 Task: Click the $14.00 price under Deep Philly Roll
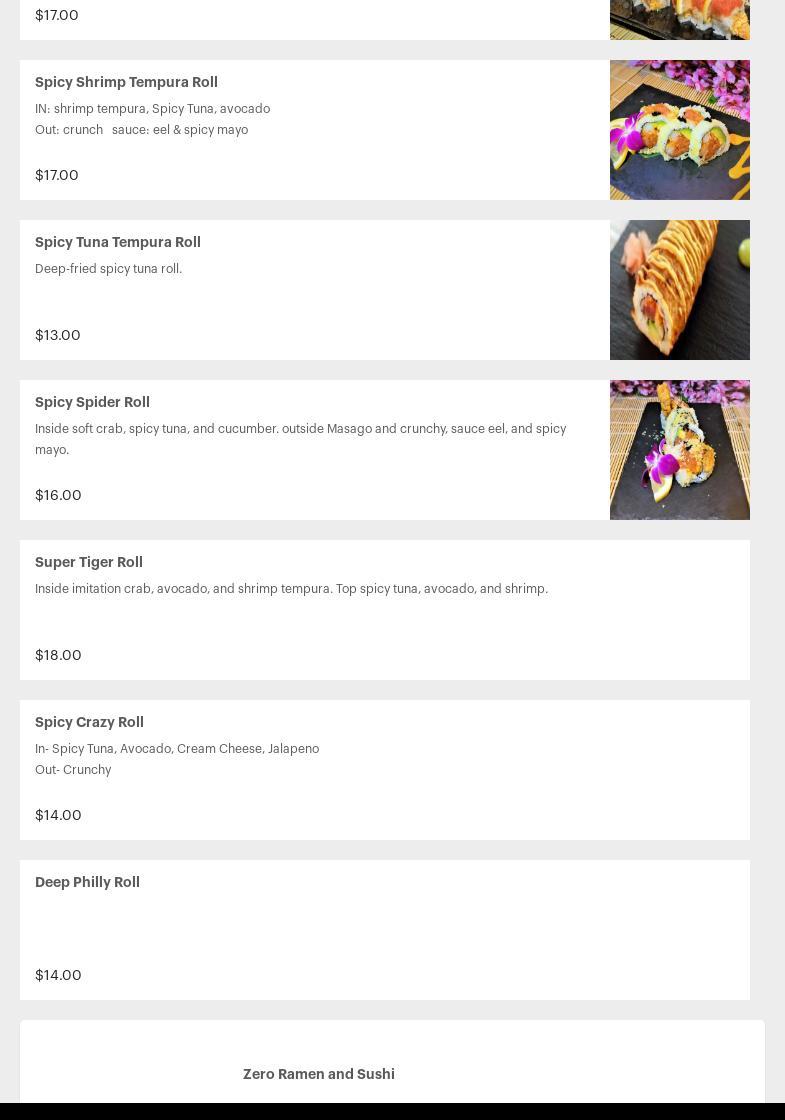[58, 975]
